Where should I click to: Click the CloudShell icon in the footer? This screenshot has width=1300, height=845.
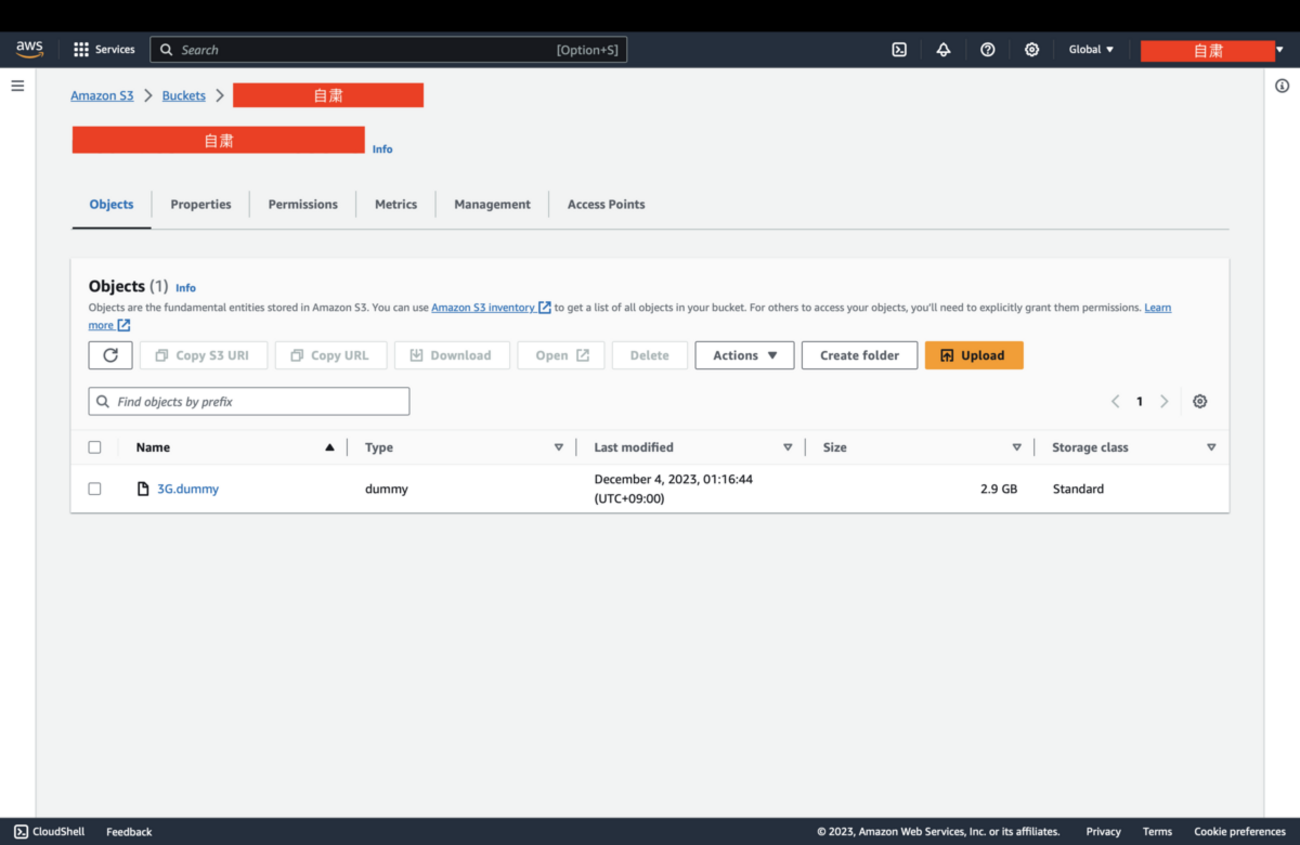coord(21,831)
